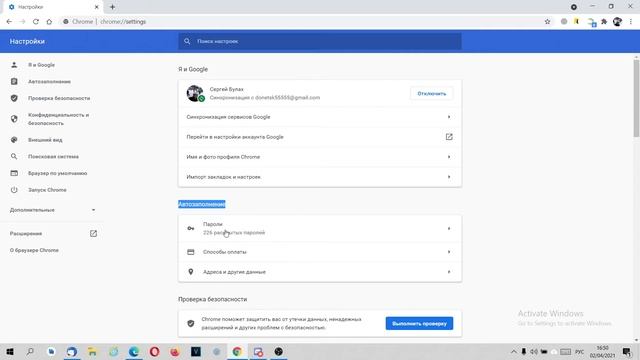Screen dimensions: 640x360
Task: Click the volume icon in system tray
Action: click(534, 351)
